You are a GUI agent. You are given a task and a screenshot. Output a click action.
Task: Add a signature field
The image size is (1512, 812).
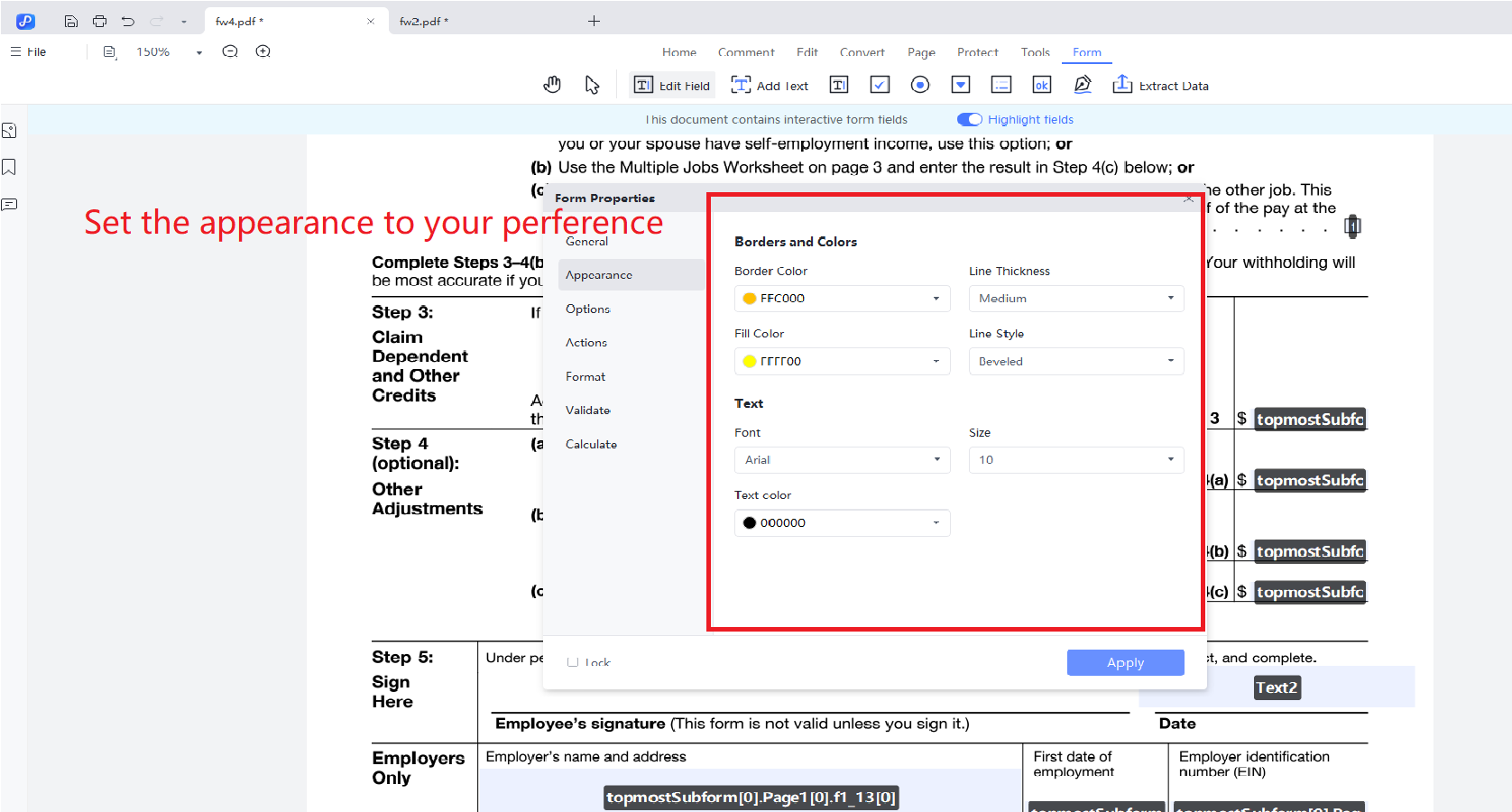click(1083, 85)
